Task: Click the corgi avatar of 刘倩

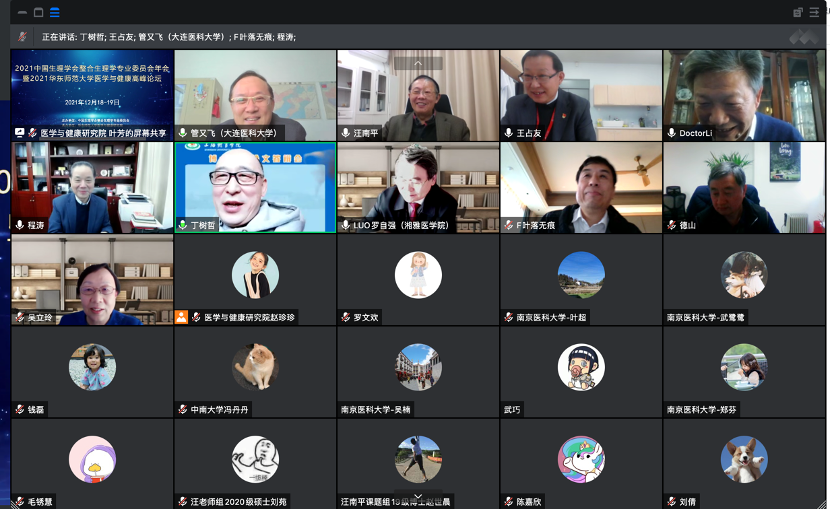Action: [x=744, y=458]
